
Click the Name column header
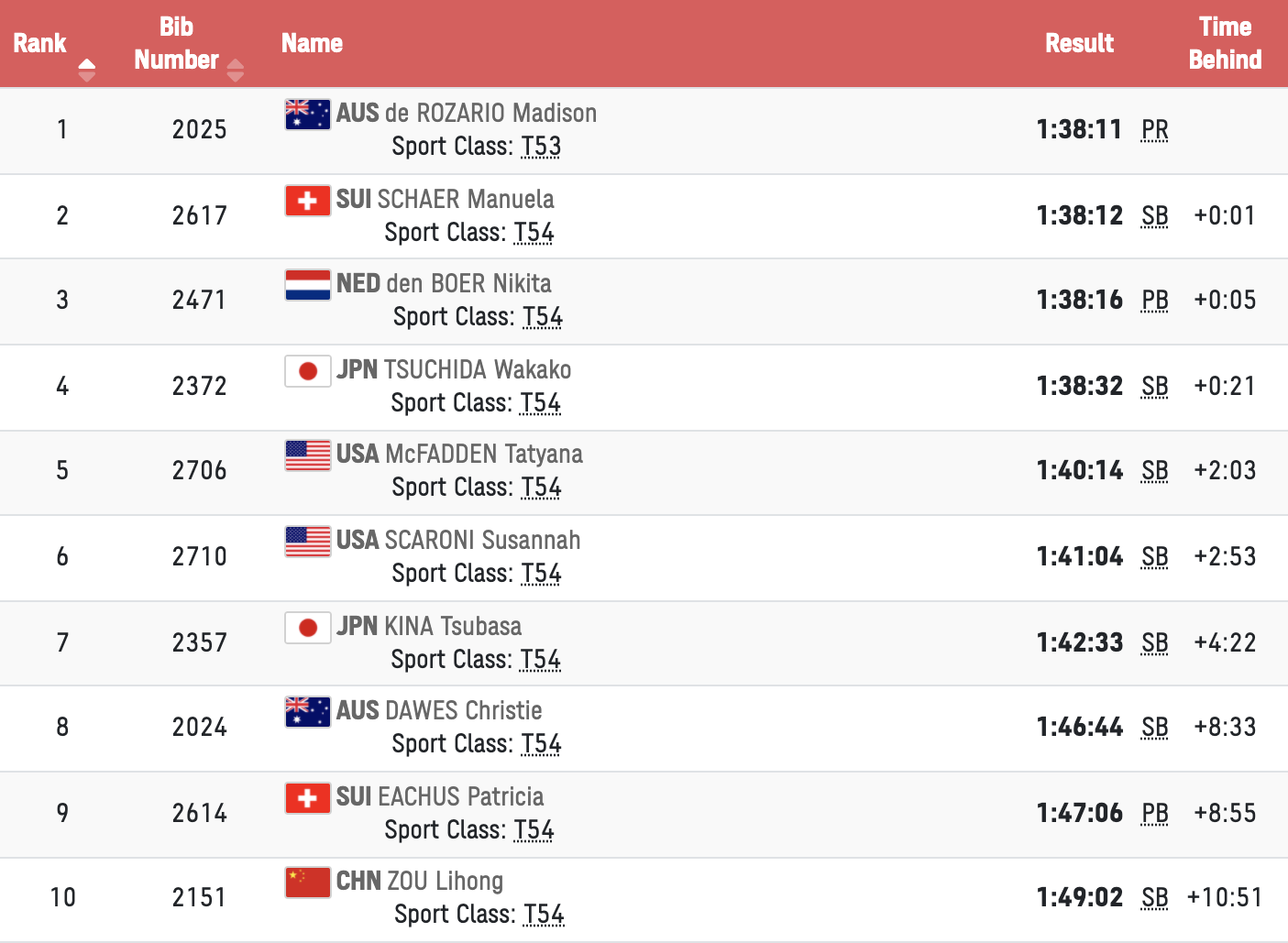click(312, 43)
